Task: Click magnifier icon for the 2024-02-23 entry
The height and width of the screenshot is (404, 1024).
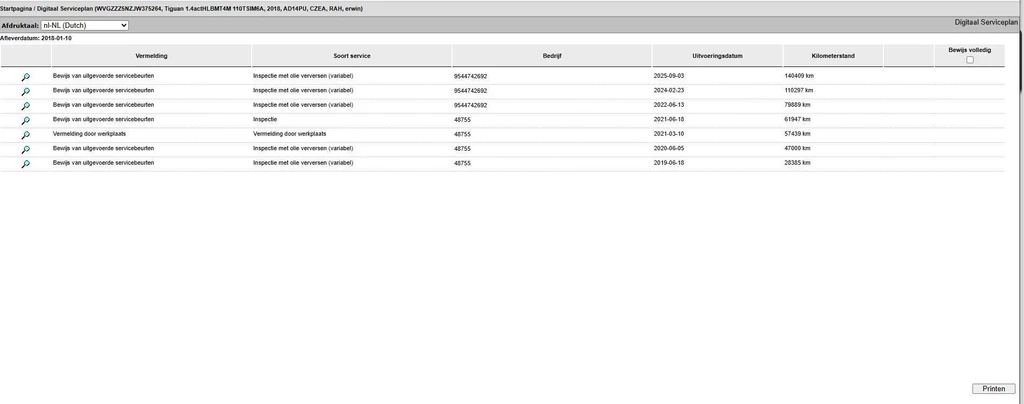Action: click(25, 91)
